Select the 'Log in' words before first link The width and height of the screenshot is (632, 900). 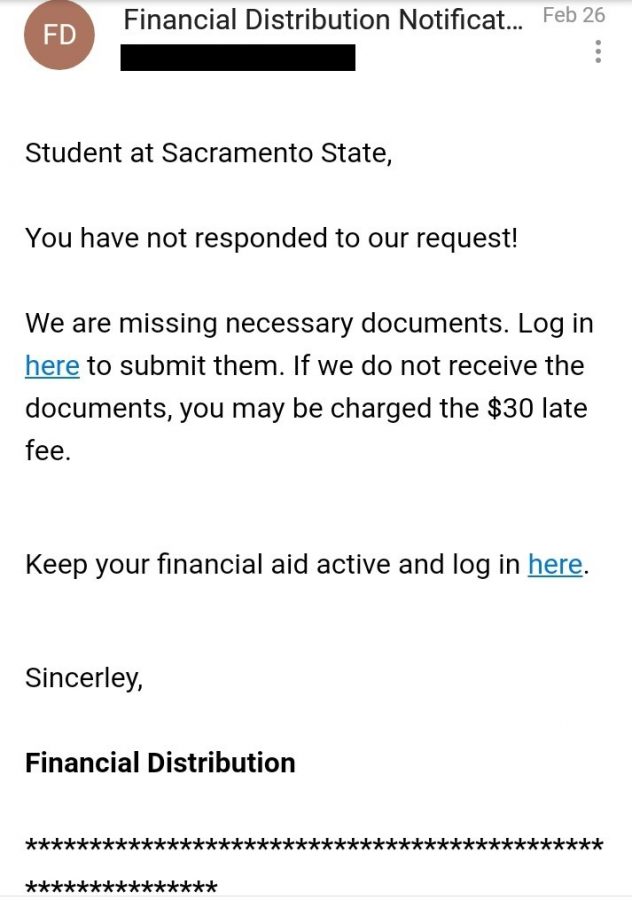click(x=556, y=324)
